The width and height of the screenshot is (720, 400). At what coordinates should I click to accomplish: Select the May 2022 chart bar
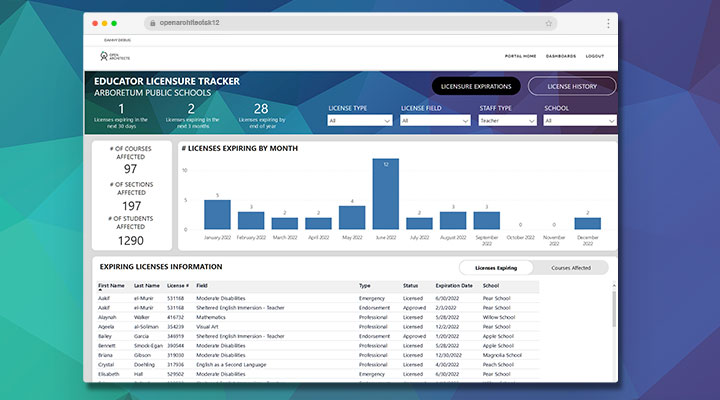(x=352, y=217)
